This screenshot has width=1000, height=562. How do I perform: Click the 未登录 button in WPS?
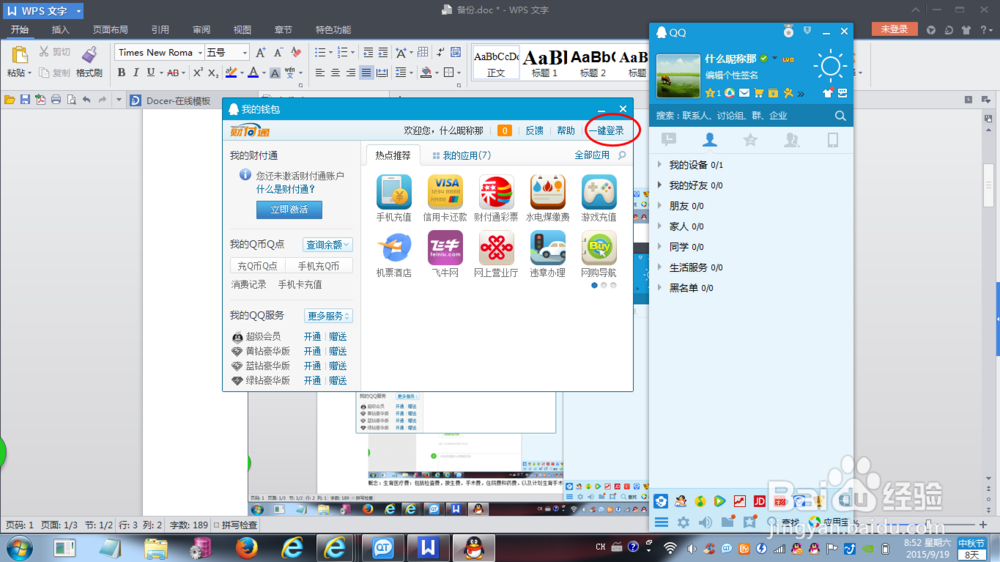894,29
